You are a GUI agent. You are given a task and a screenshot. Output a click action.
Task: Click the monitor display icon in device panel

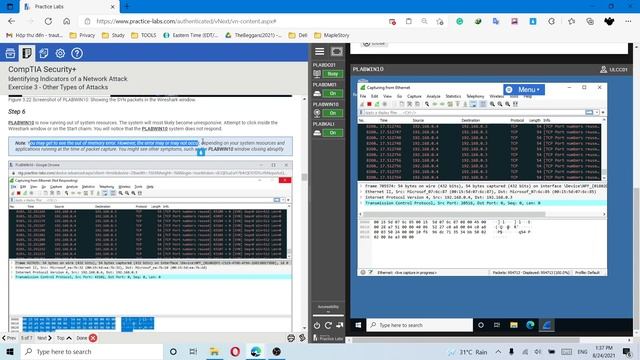click(x=337, y=51)
